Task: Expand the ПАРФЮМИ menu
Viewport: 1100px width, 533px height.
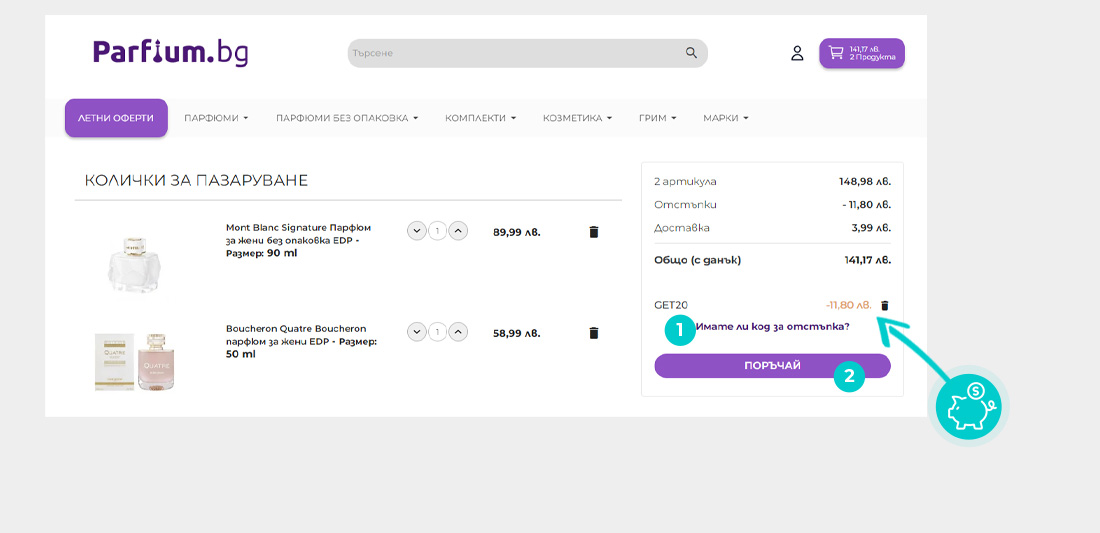Action: [216, 119]
